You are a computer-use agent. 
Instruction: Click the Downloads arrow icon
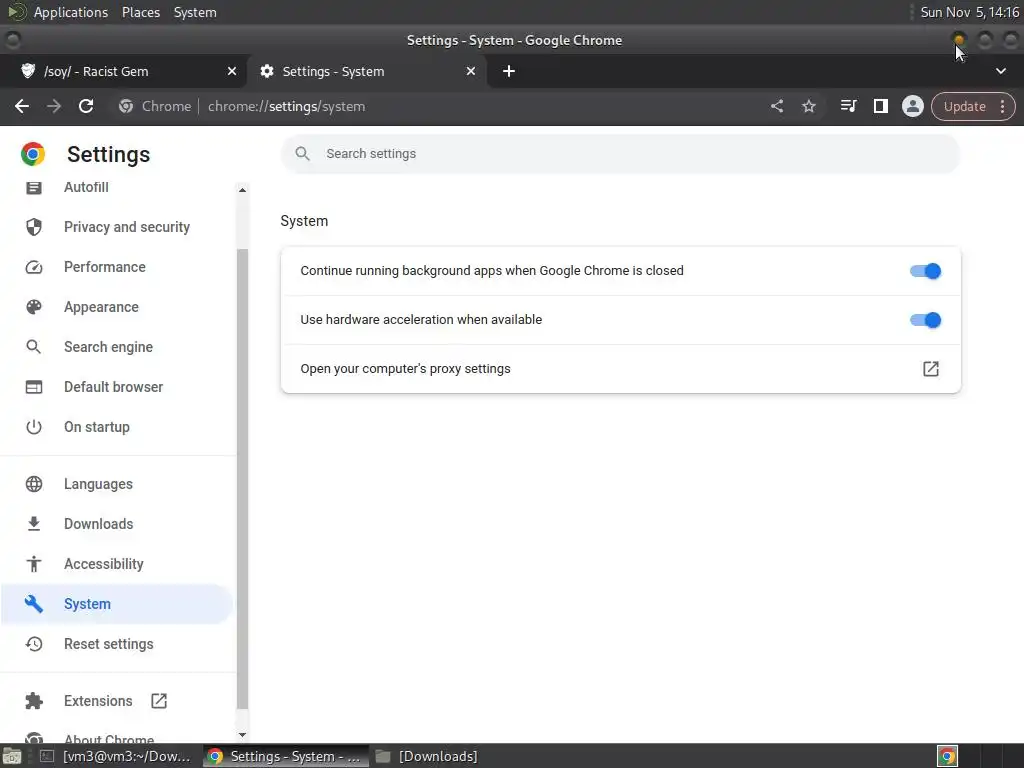[x=34, y=524]
